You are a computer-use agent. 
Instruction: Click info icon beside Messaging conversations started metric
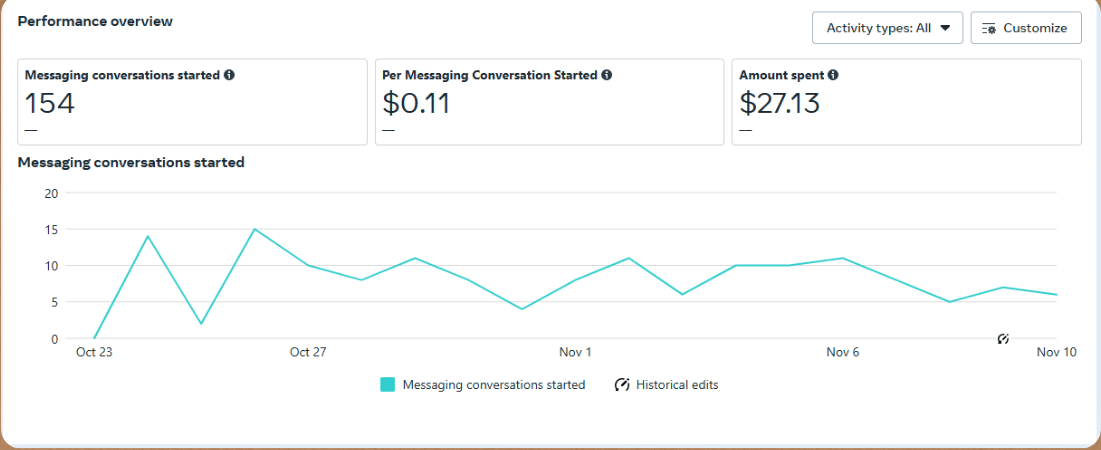pyautogui.click(x=229, y=75)
